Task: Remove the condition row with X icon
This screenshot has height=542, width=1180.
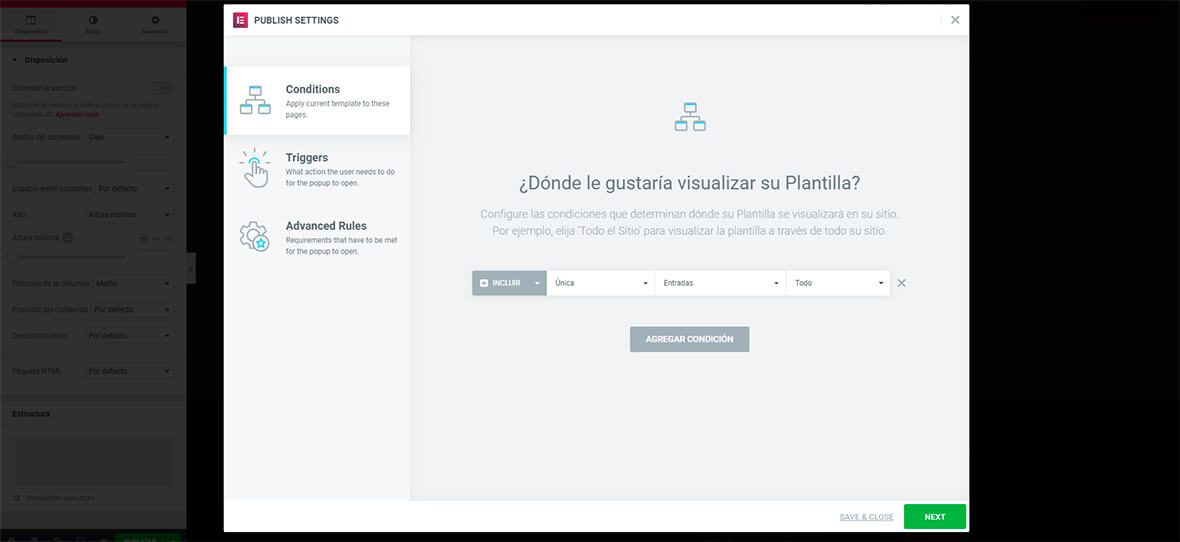Action: [x=902, y=283]
